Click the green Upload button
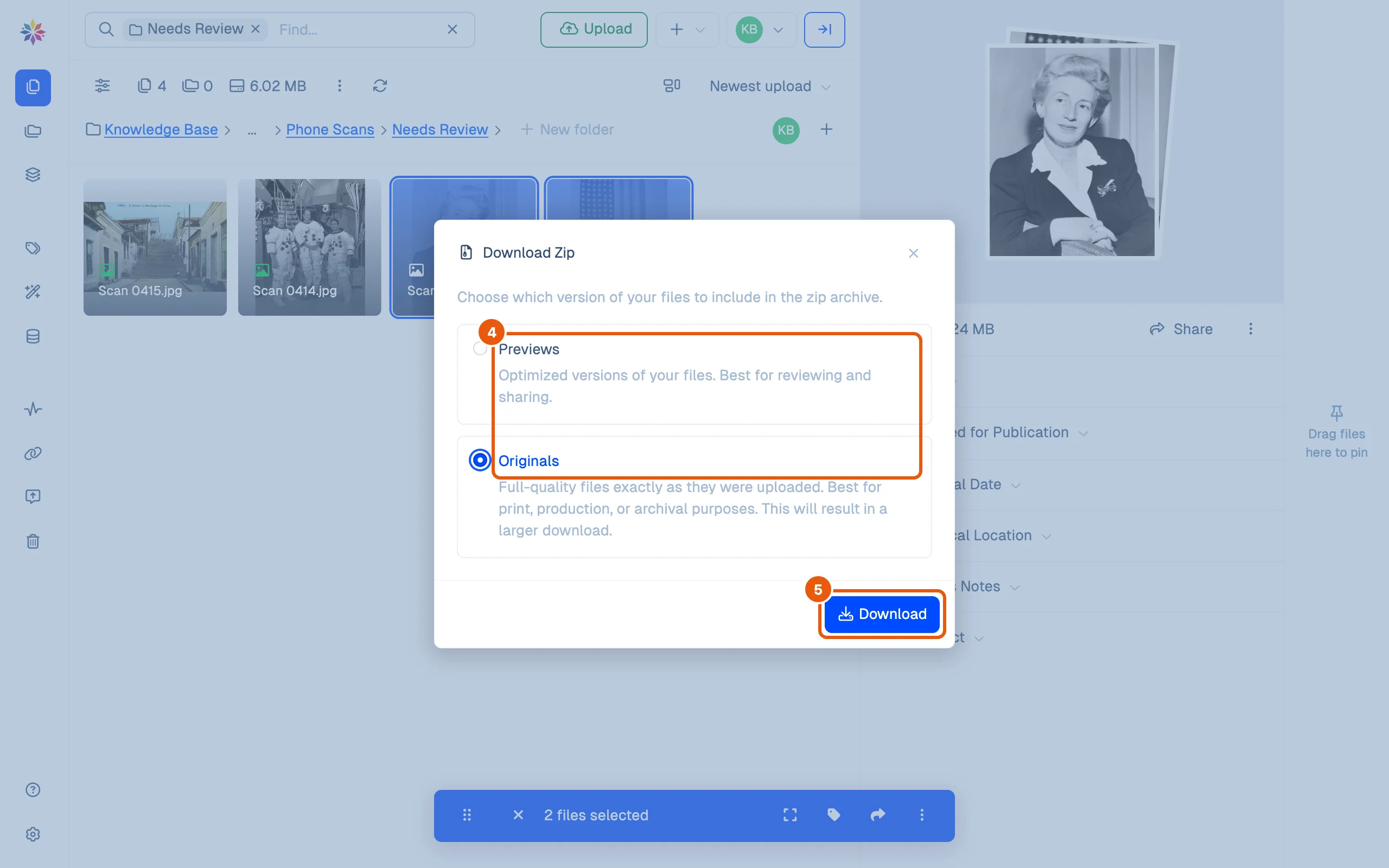 point(594,29)
